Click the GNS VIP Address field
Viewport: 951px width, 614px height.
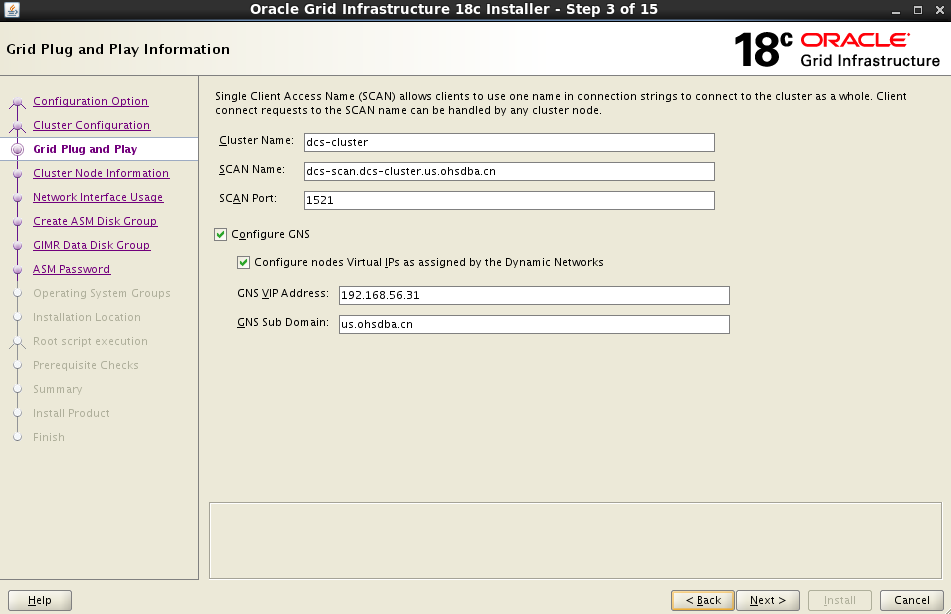click(534, 295)
